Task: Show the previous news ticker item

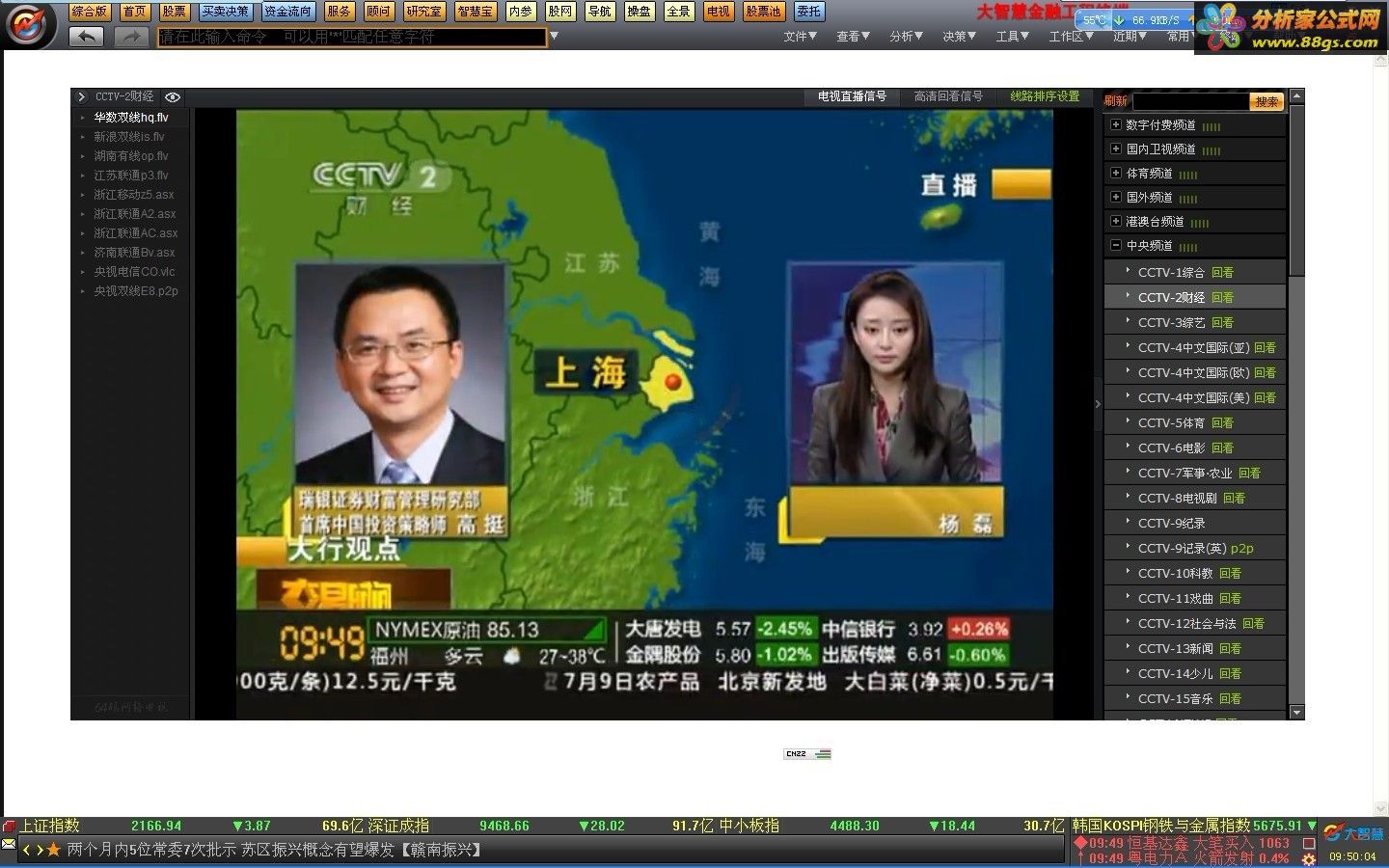Action: coord(27,850)
